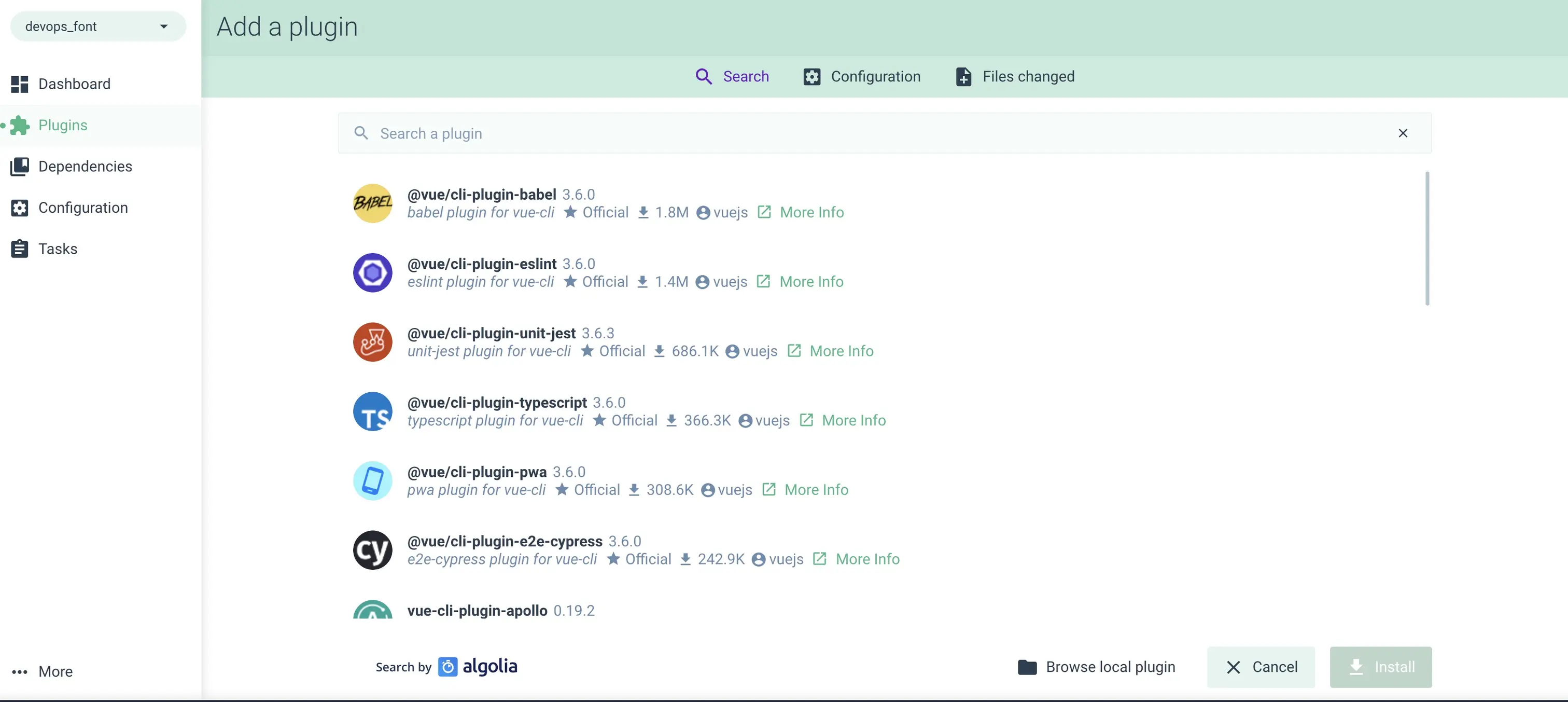1568x702 pixels.
Task: Click the Cancel button
Action: pyautogui.click(x=1261, y=667)
